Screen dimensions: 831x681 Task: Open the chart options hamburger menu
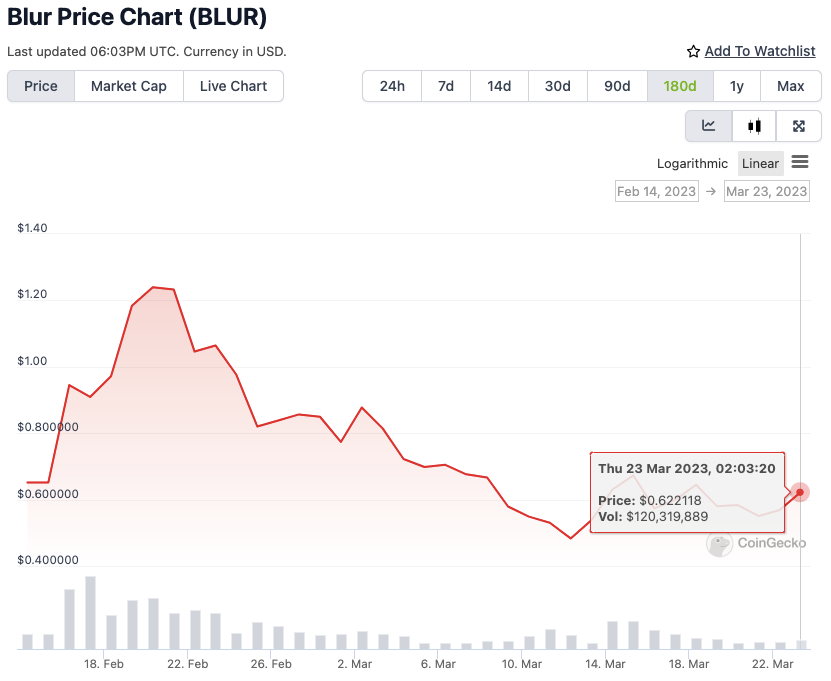click(799, 163)
